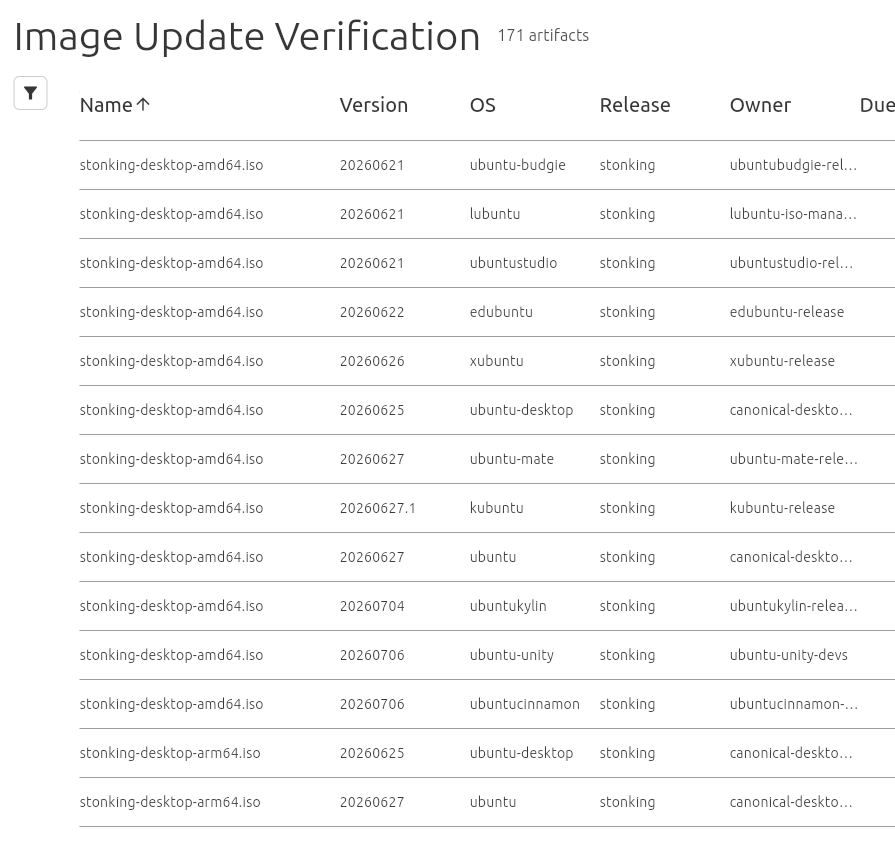Toggle sort direction via Name arrow icon
Viewport: 895px width, 844px height.
[x=143, y=104]
